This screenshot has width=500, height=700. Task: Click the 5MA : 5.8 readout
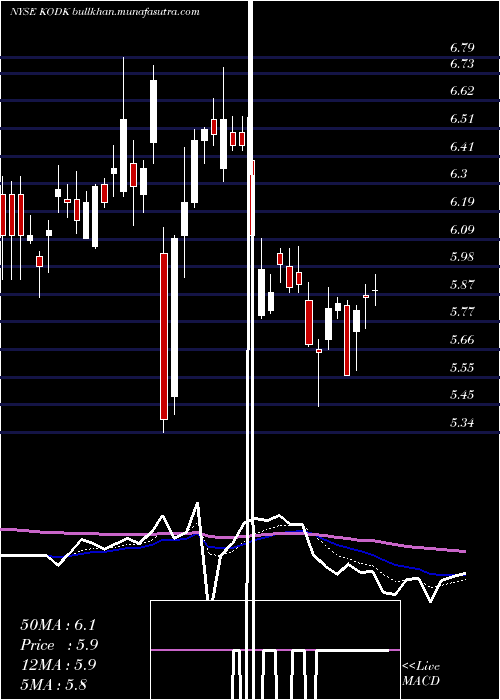pos(54,684)
